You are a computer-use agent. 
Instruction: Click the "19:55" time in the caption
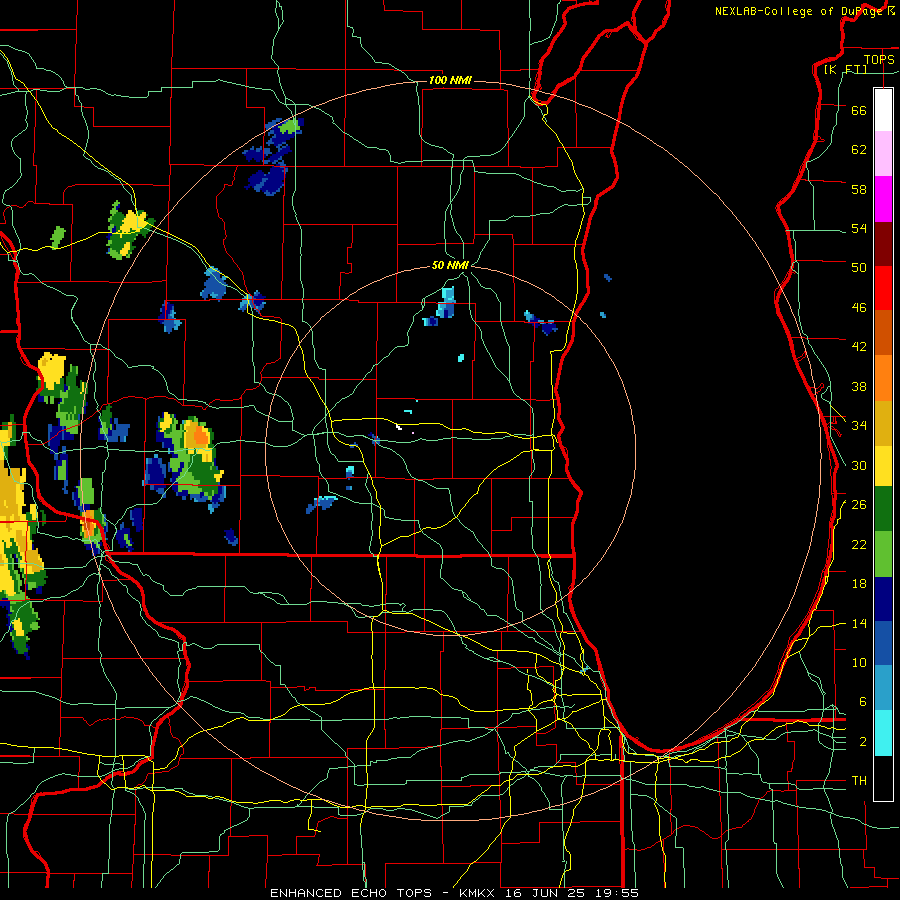tap(618, 893)
